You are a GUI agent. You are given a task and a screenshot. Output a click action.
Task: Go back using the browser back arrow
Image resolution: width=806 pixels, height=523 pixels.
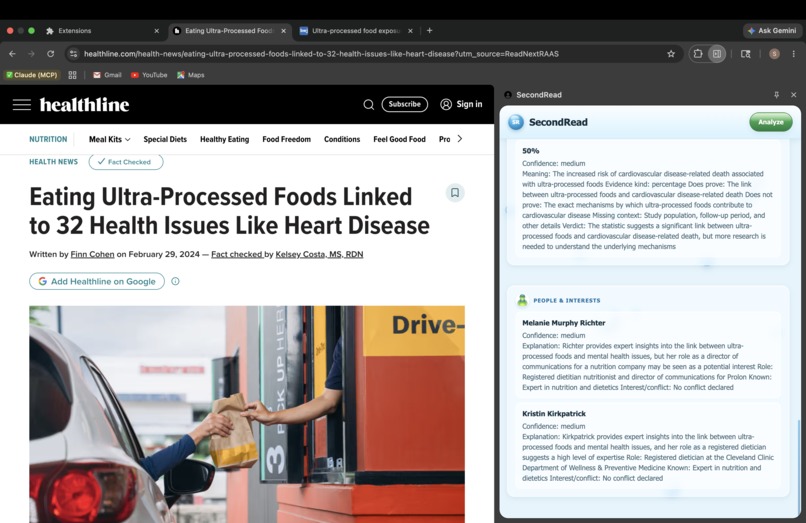12,53
